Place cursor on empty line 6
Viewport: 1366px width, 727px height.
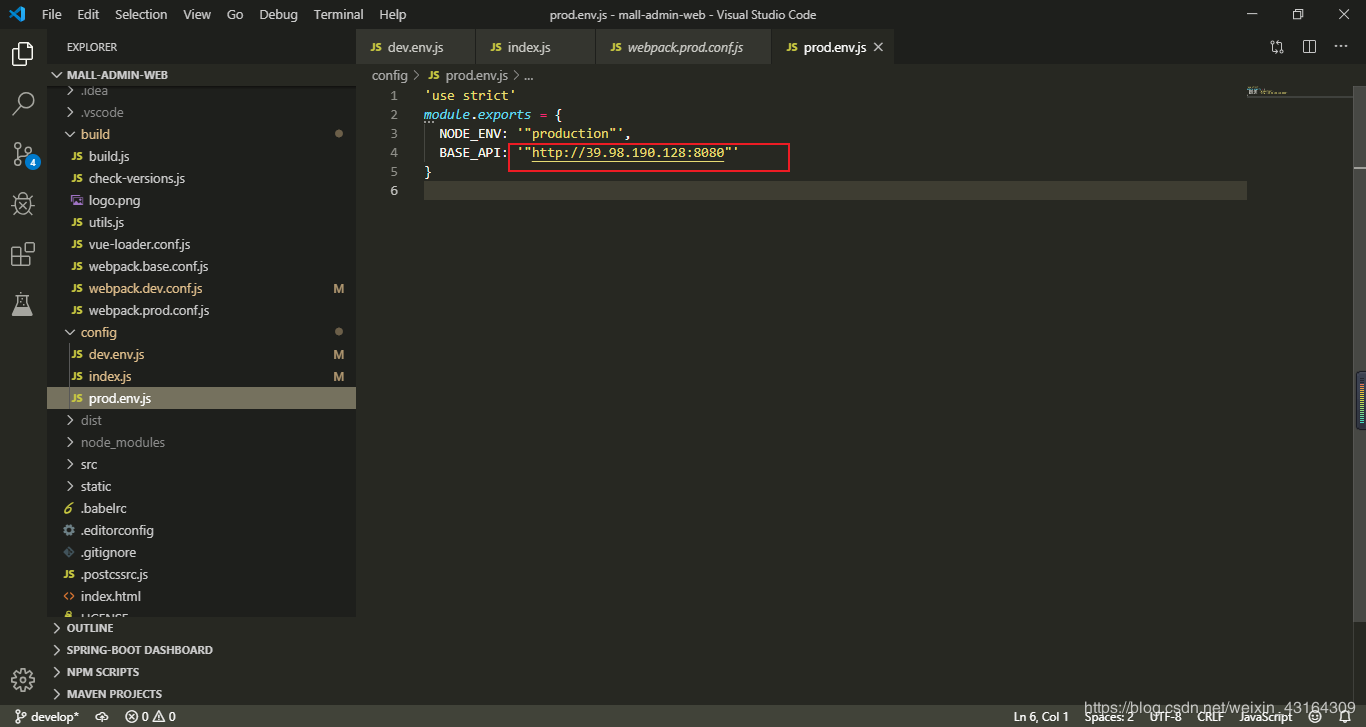tap(835, 190)
